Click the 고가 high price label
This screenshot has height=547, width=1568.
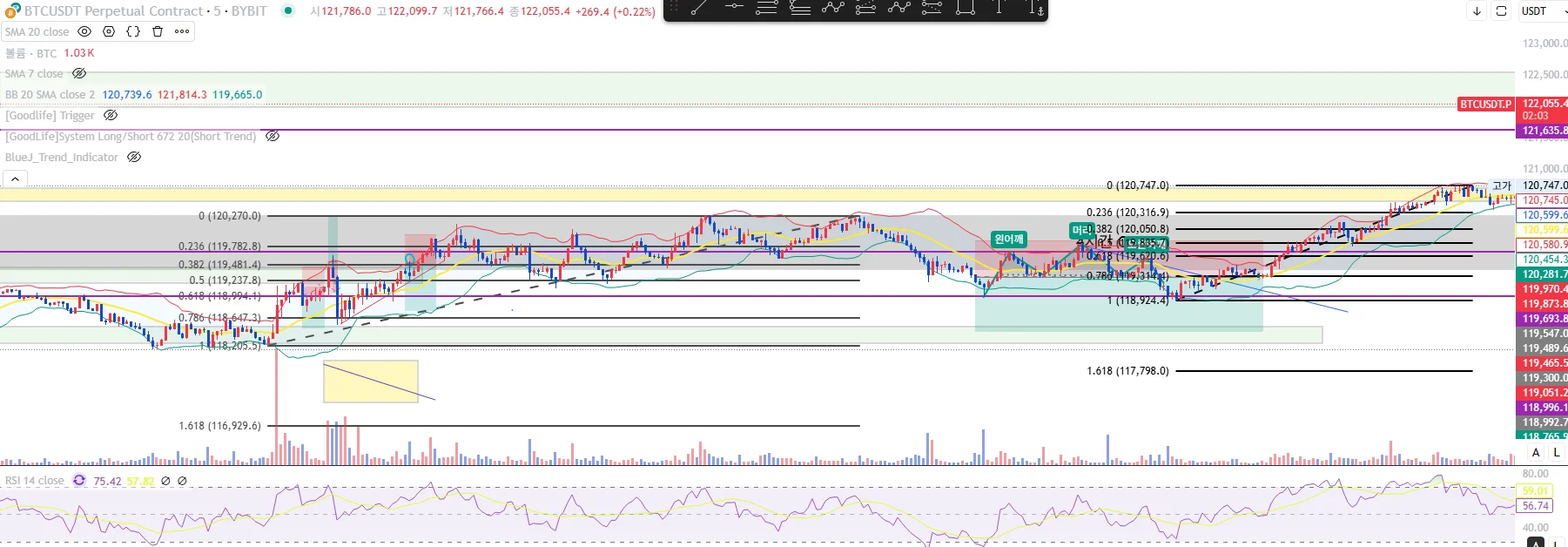[x=1502, y=186]
